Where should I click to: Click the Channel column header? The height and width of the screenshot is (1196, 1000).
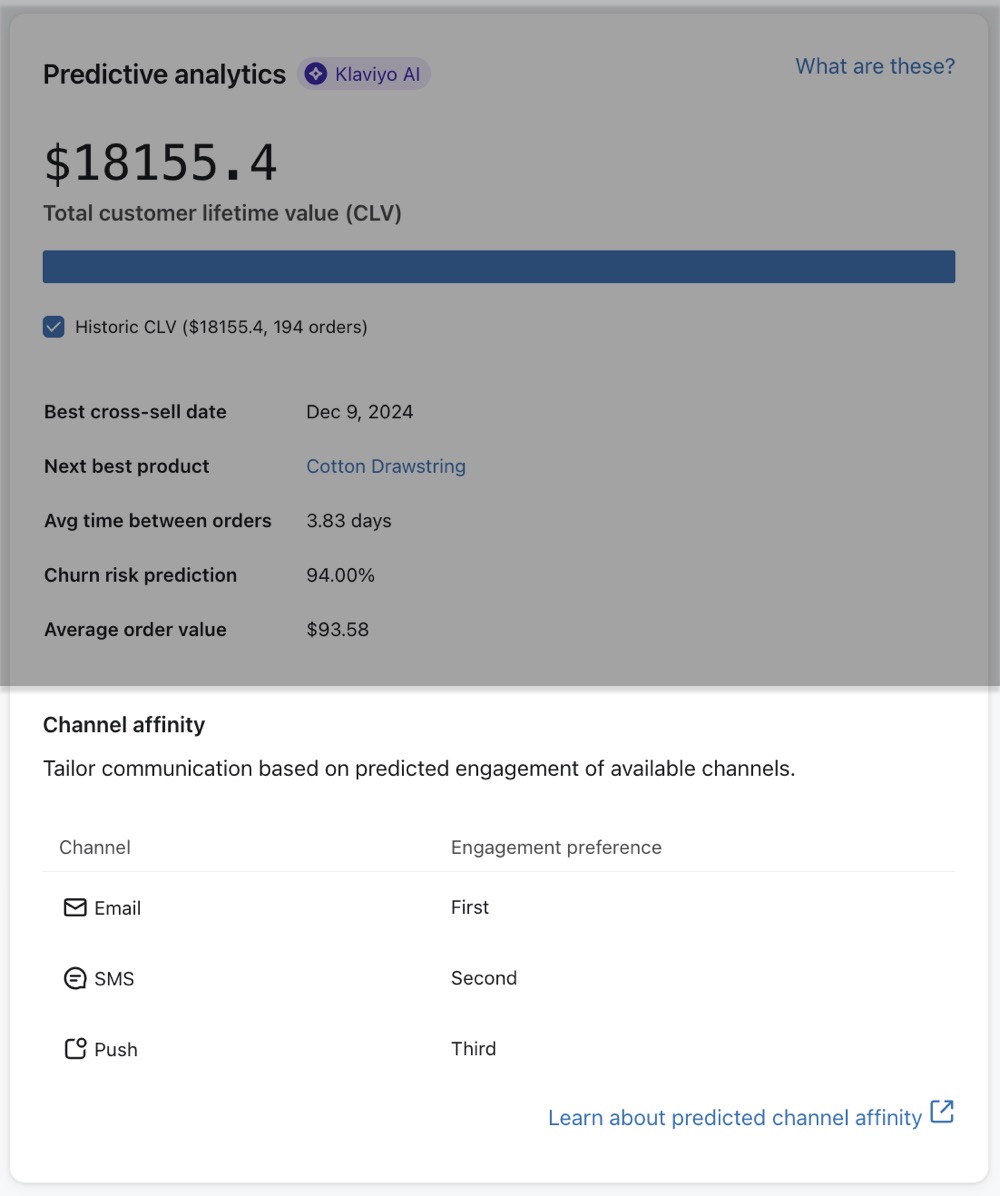coord(95,847)
